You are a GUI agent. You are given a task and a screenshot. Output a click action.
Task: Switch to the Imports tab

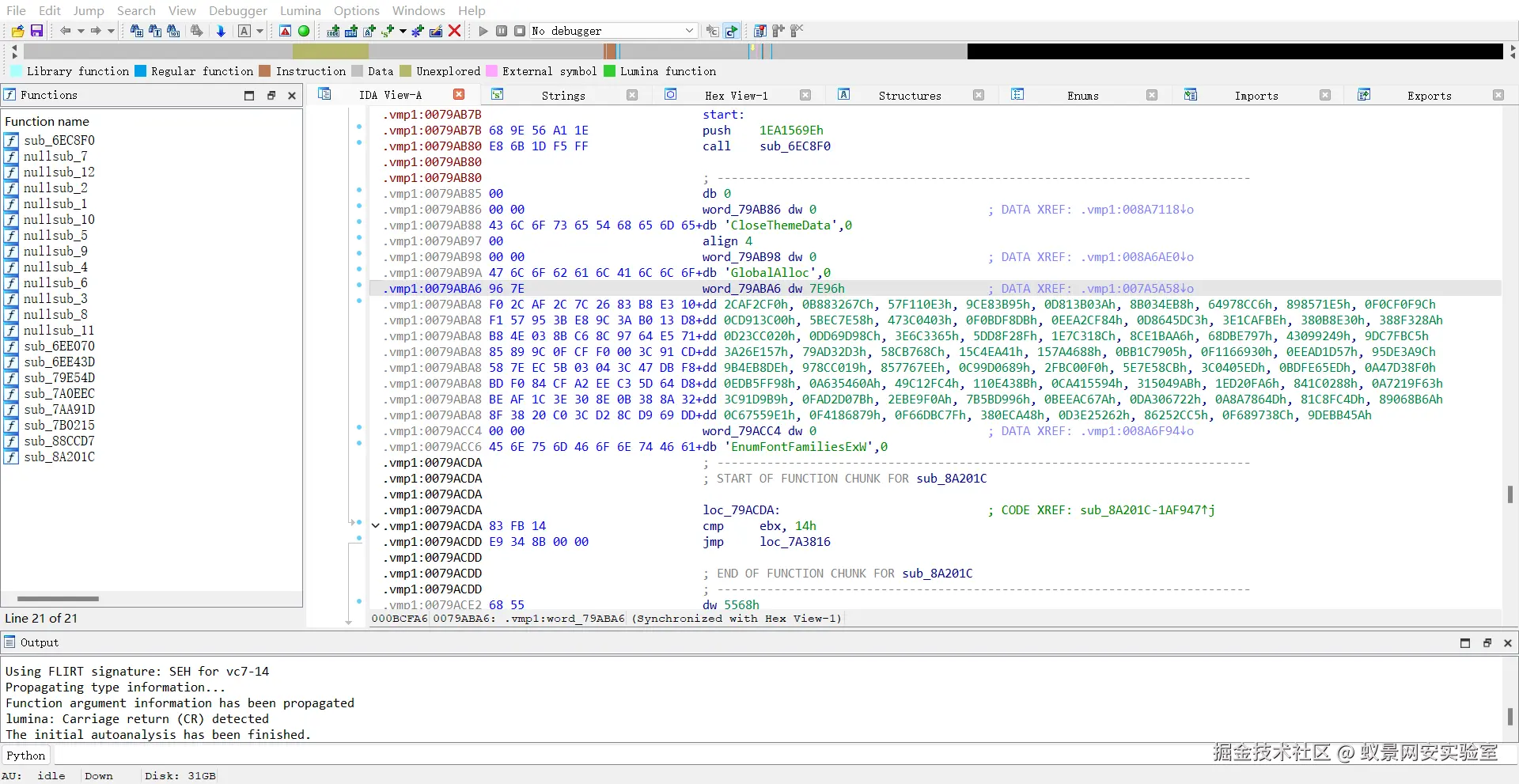[x=1256, y=96]
